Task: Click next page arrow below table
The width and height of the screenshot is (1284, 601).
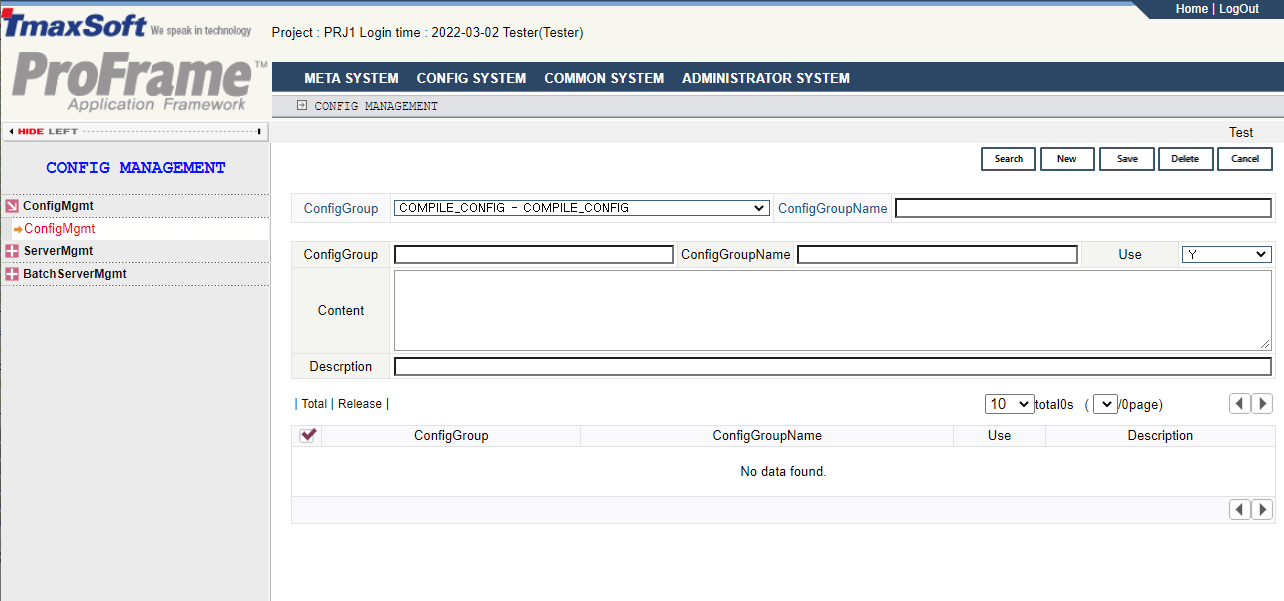Action: click(x=1262, y=510)
